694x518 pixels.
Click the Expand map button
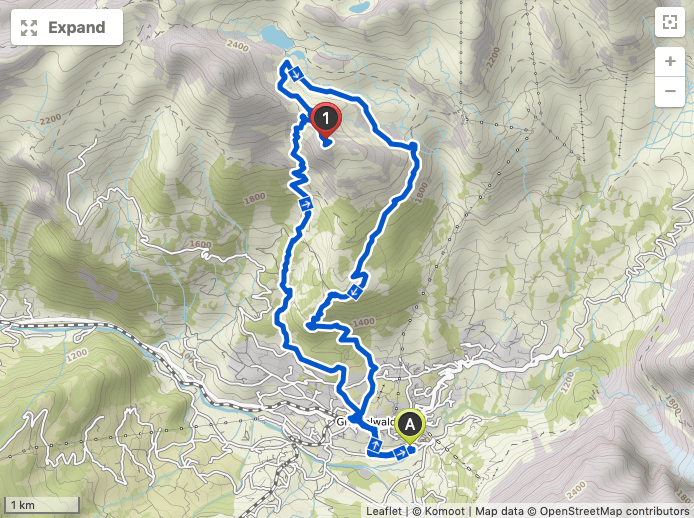67,27
